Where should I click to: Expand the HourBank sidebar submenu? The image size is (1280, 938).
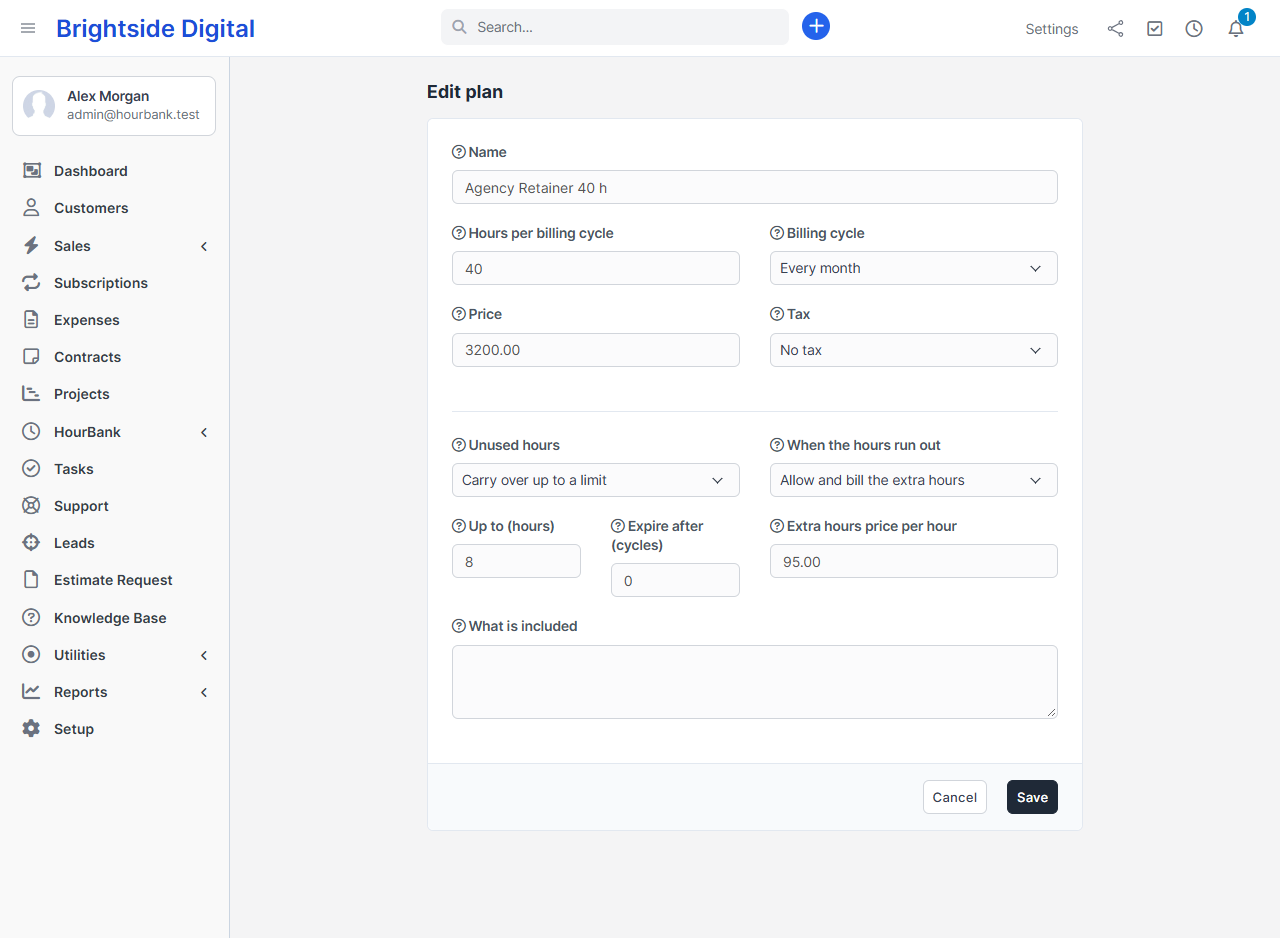(x=115, y=432)
